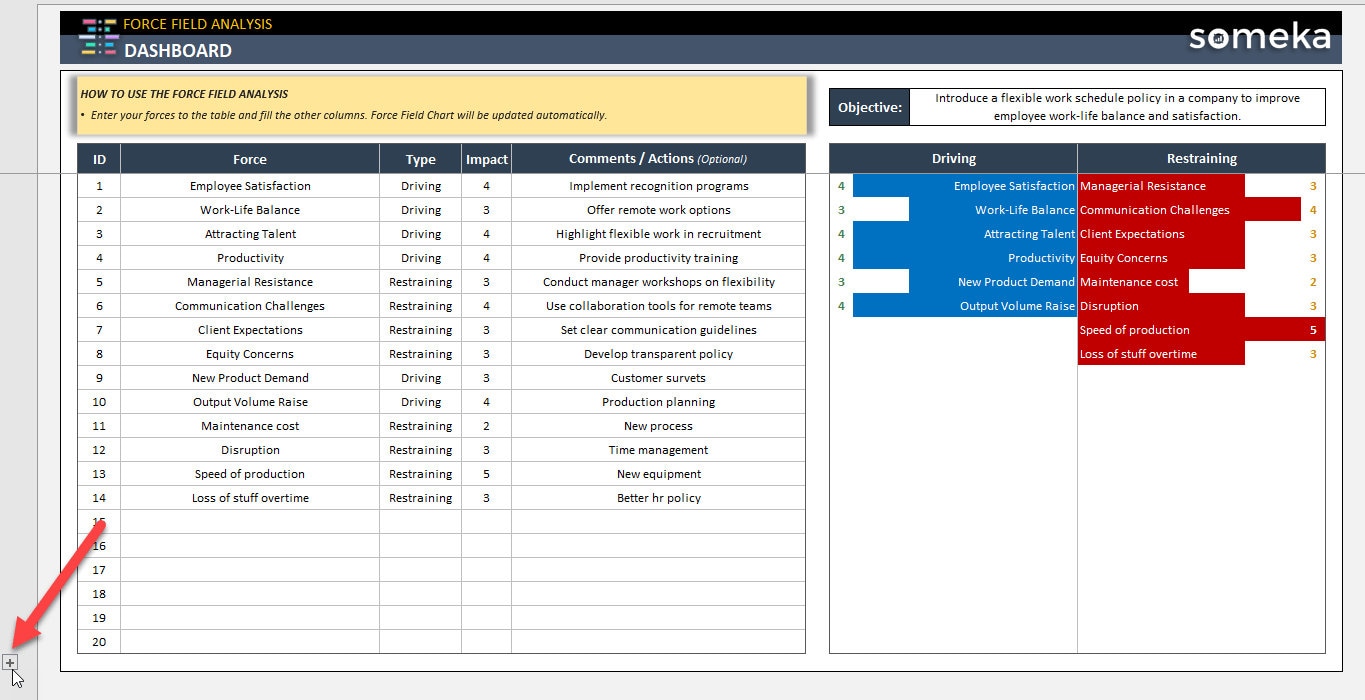Click the comment cell Offer remote work options
Screen dimensions: 1365x700
[656, 209]
